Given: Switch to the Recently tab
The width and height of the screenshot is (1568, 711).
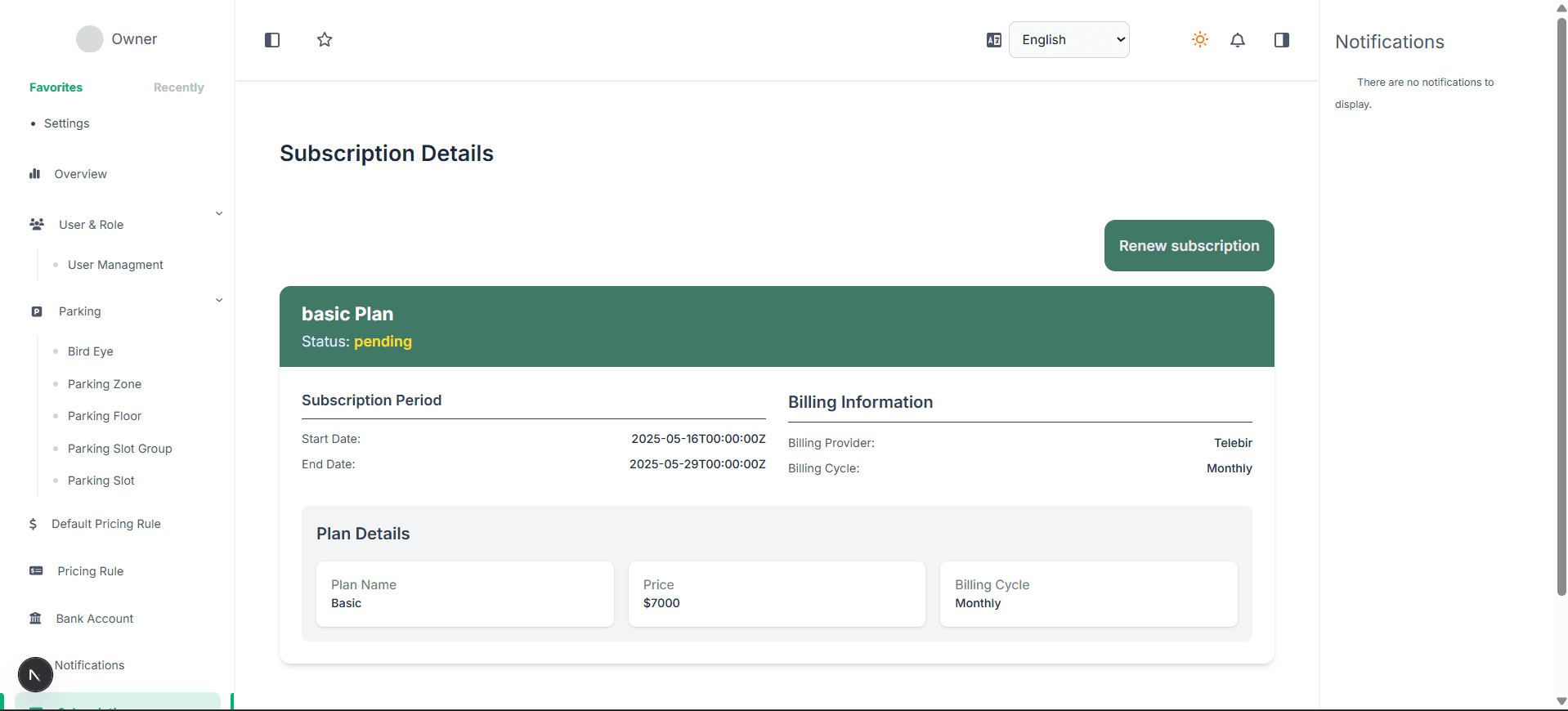Looking at the screenshot, I should 178,87.
